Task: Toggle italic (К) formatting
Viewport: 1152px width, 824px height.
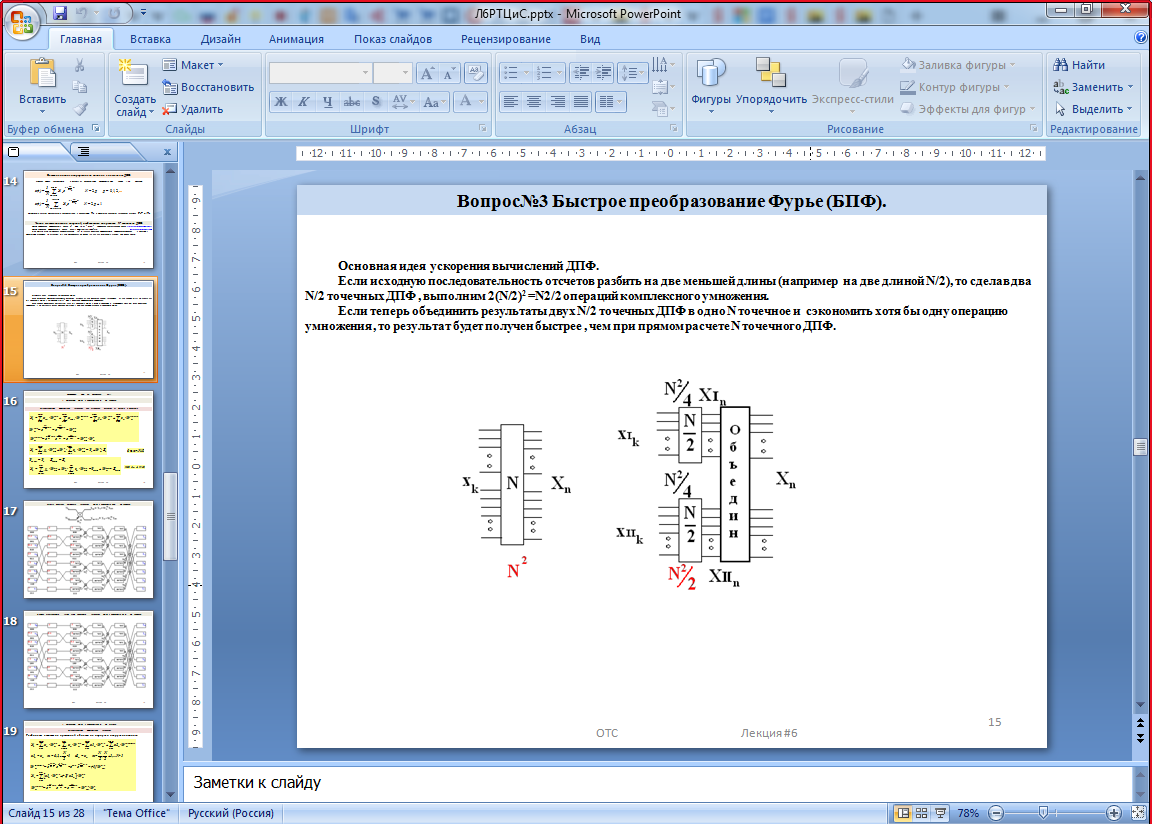Action: coord(304,102)
